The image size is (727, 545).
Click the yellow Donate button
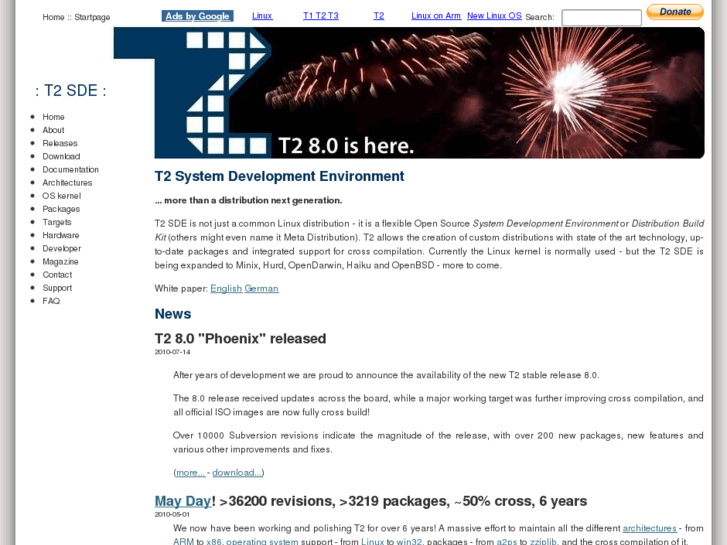click(675, 12)
